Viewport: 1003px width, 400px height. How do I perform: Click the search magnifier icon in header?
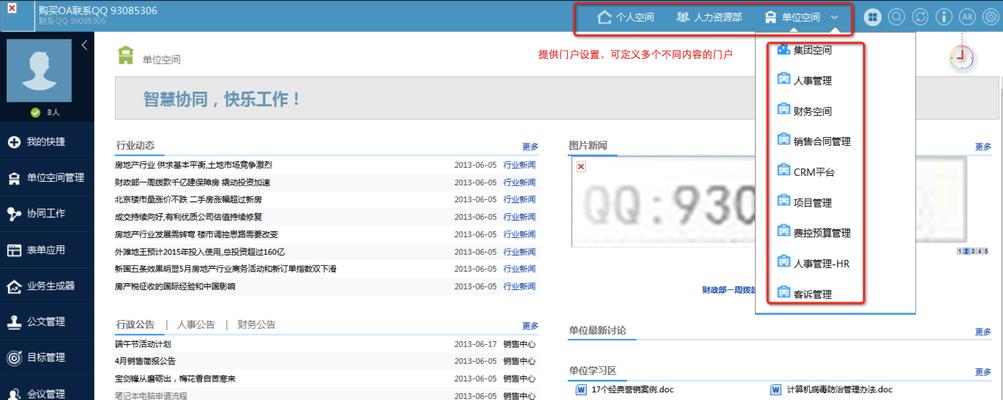pos(896,17)
